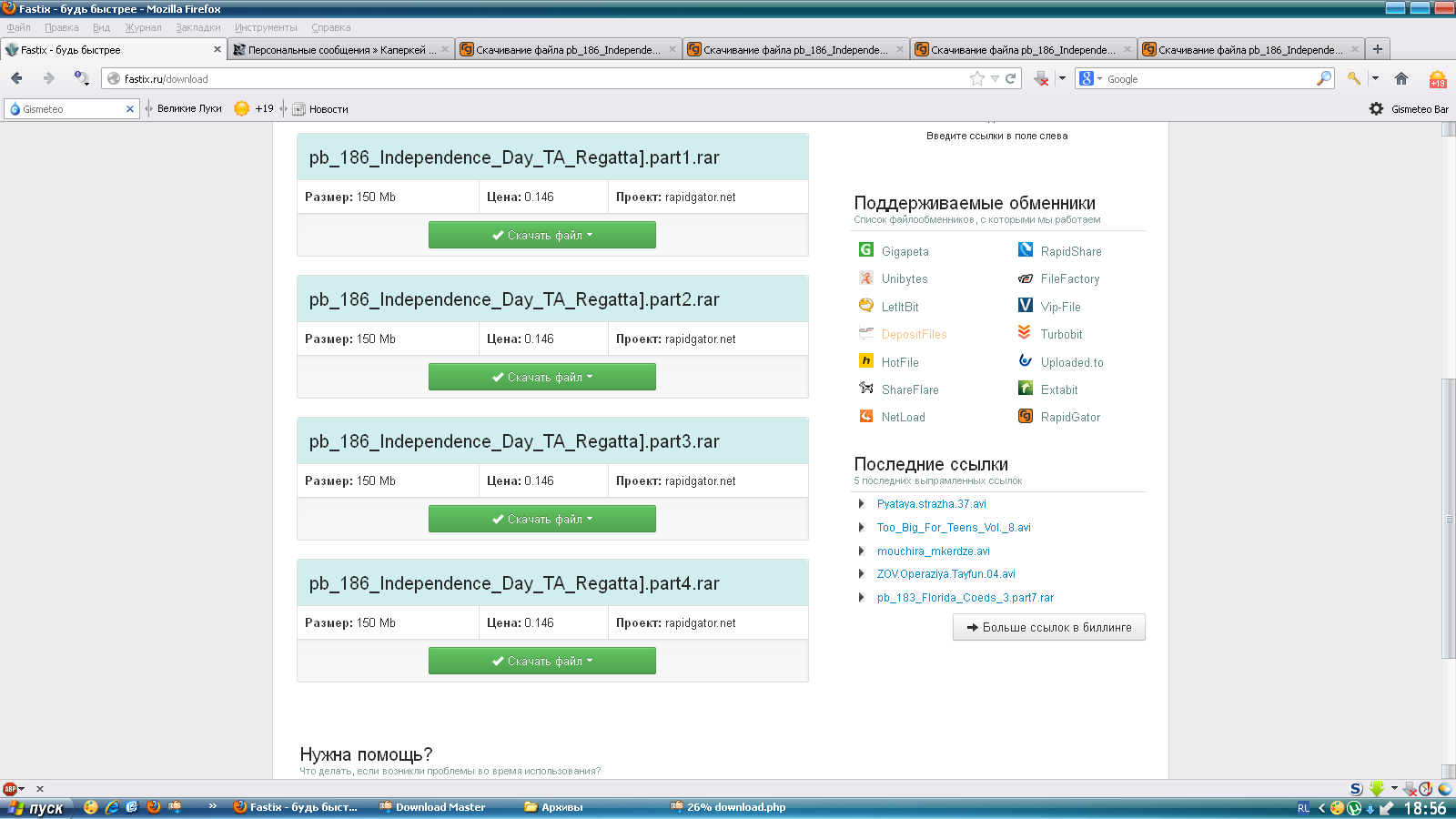The width and height of the screenshot is (1456, 819).
Task: Expand the mouchira_mkerdze.avi entry arrow
Action: (861, 551)
